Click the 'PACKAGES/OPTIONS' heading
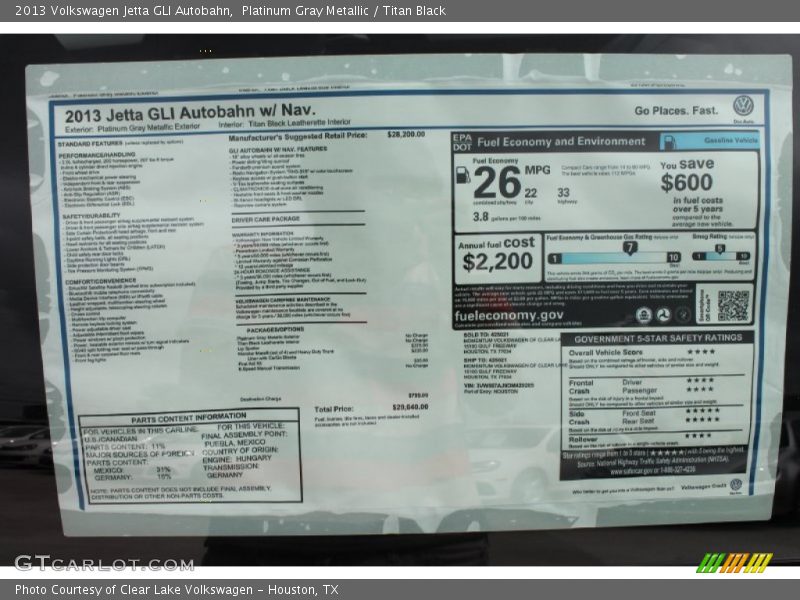Screen dimensions: 800x600 click(275, 330)
